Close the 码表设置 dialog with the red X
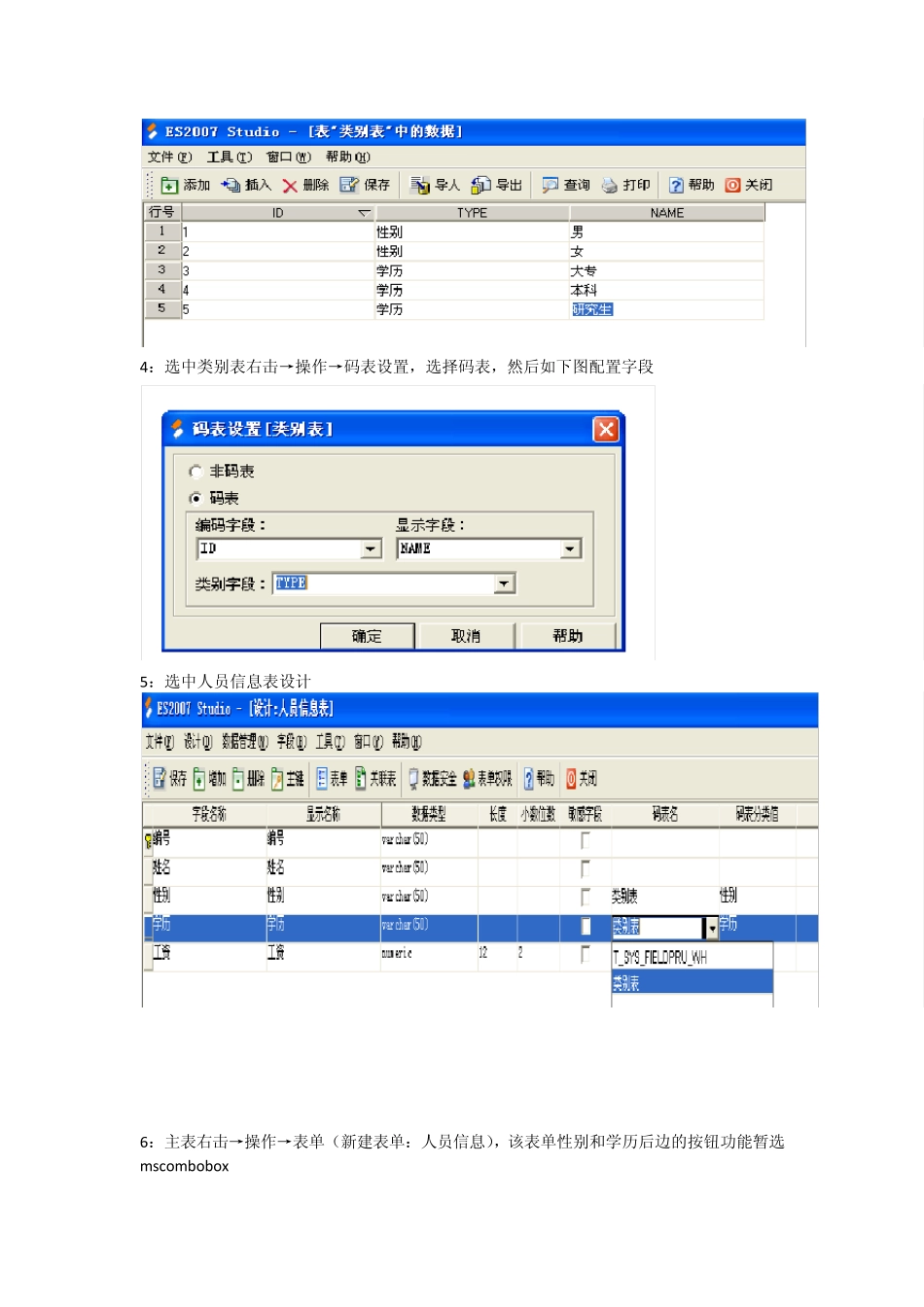Image resolution: width=924 pixels, height=1307 pixels. click(x=606, y=429)
